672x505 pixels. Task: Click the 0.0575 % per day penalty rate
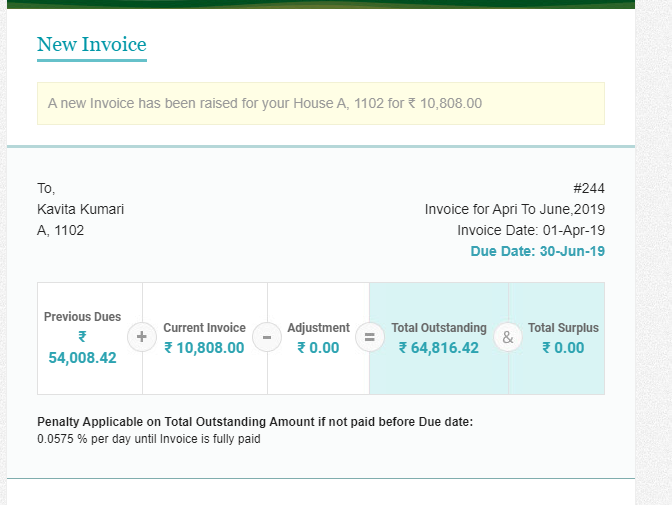[148, 439]
